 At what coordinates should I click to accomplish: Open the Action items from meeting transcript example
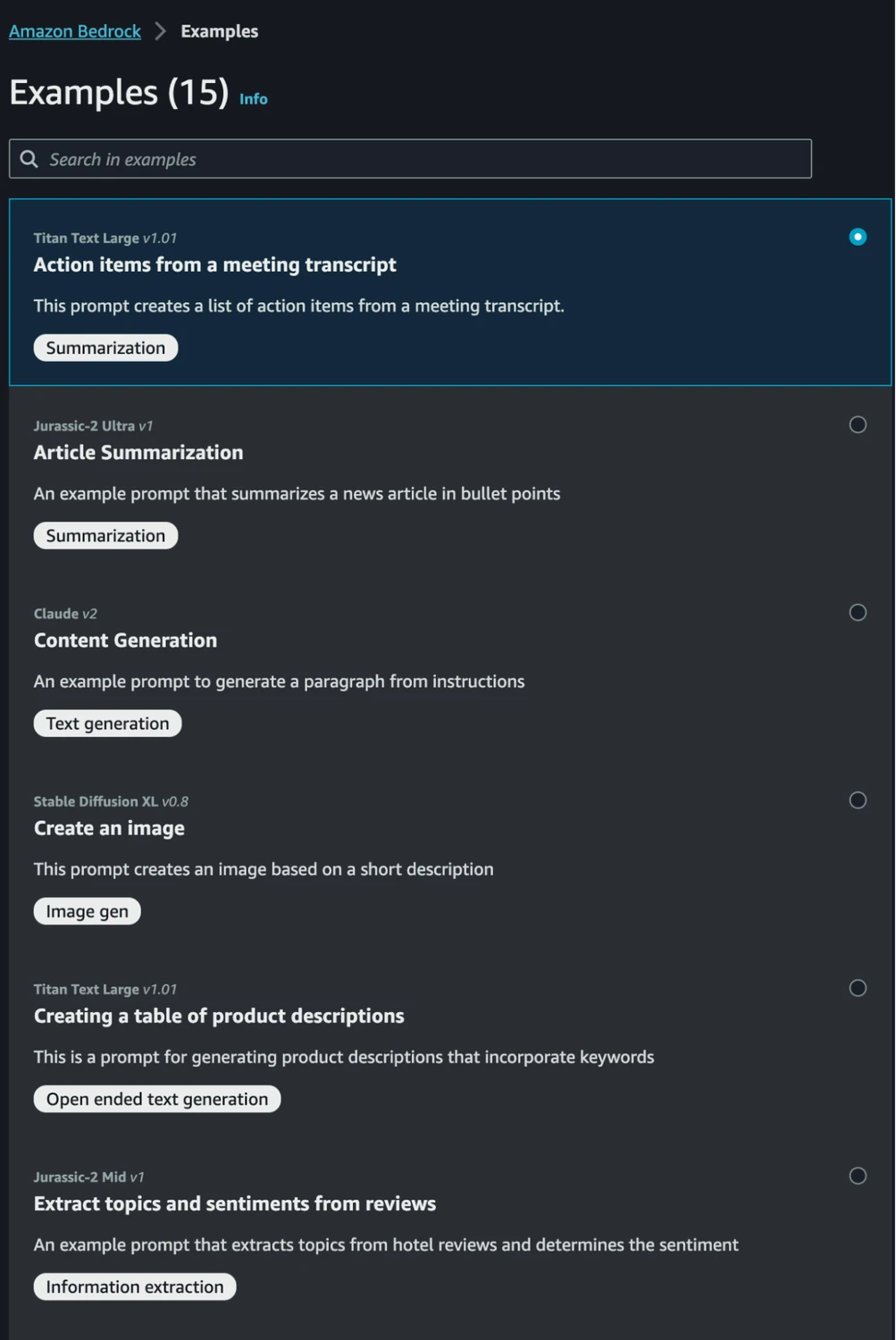[214, 264]
